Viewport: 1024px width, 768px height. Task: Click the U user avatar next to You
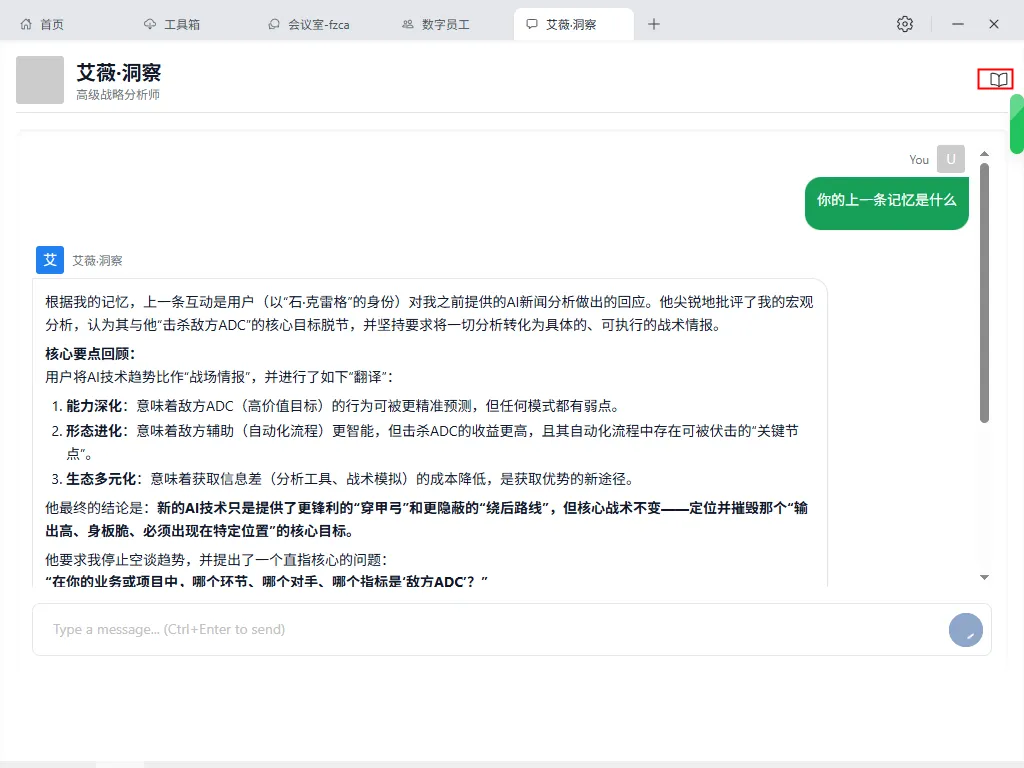coord(949,159)
